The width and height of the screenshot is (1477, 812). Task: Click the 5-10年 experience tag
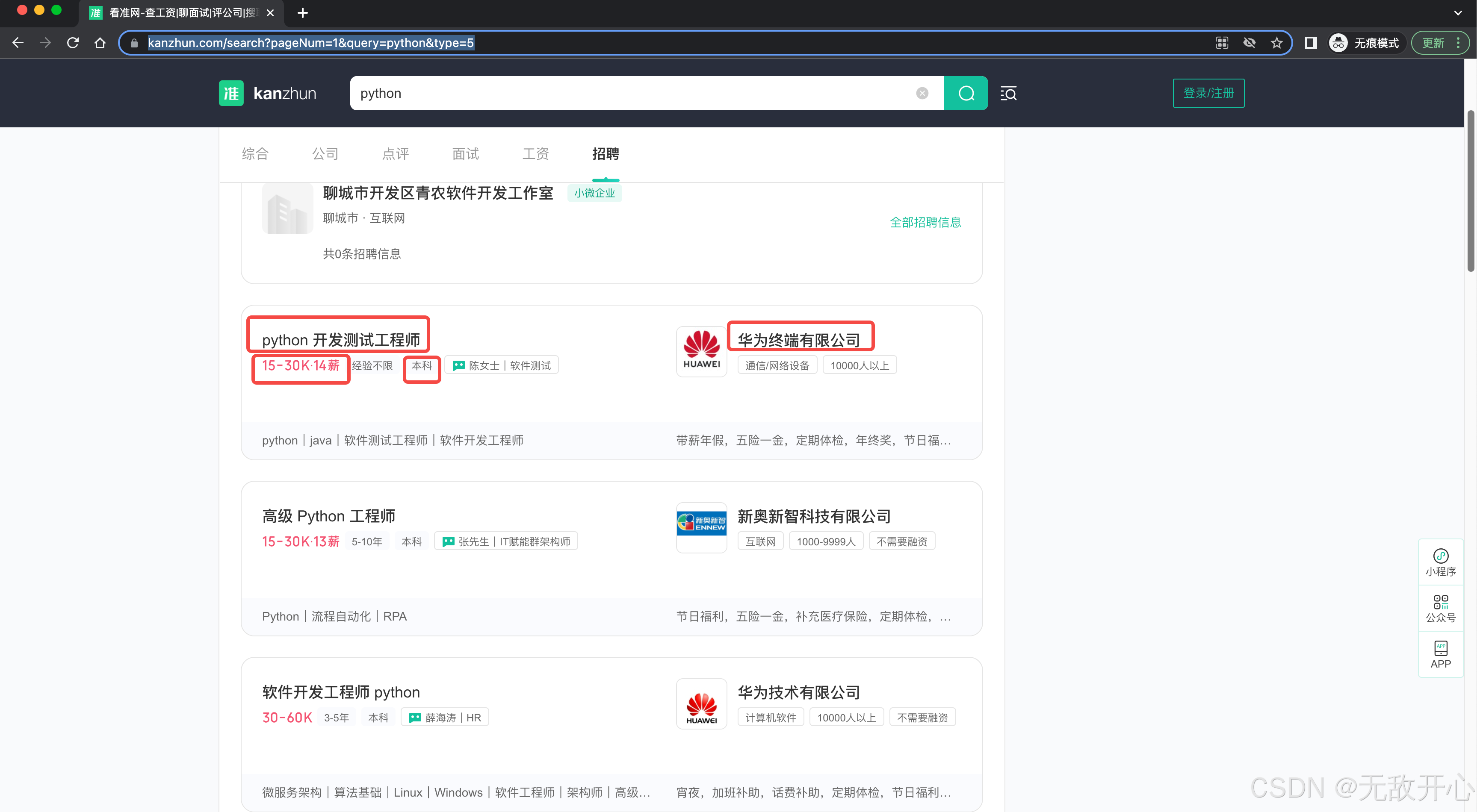point(367,541)
